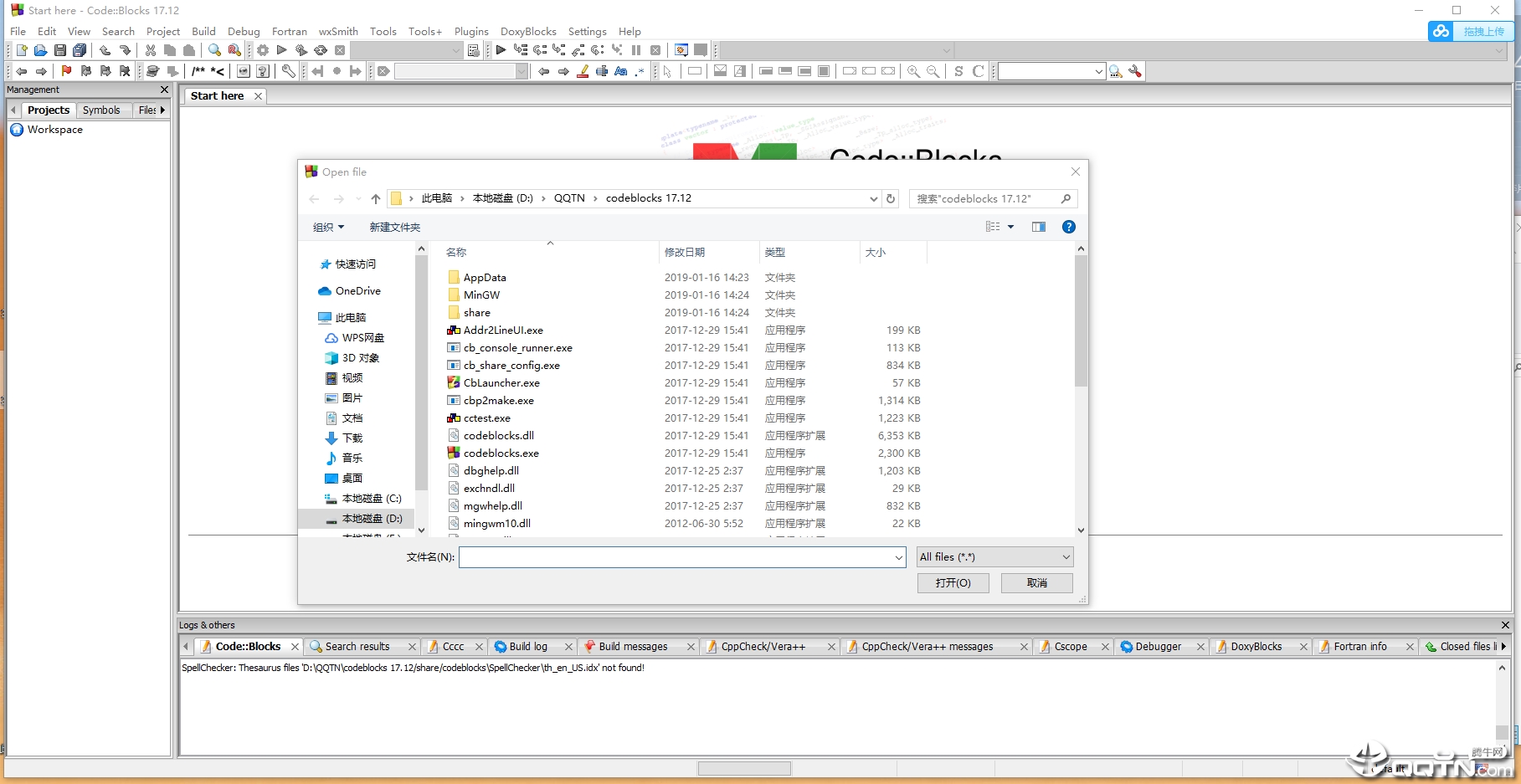Open the incremental search text dropdown
The image size is (1521, 784).
pos(522,71)
